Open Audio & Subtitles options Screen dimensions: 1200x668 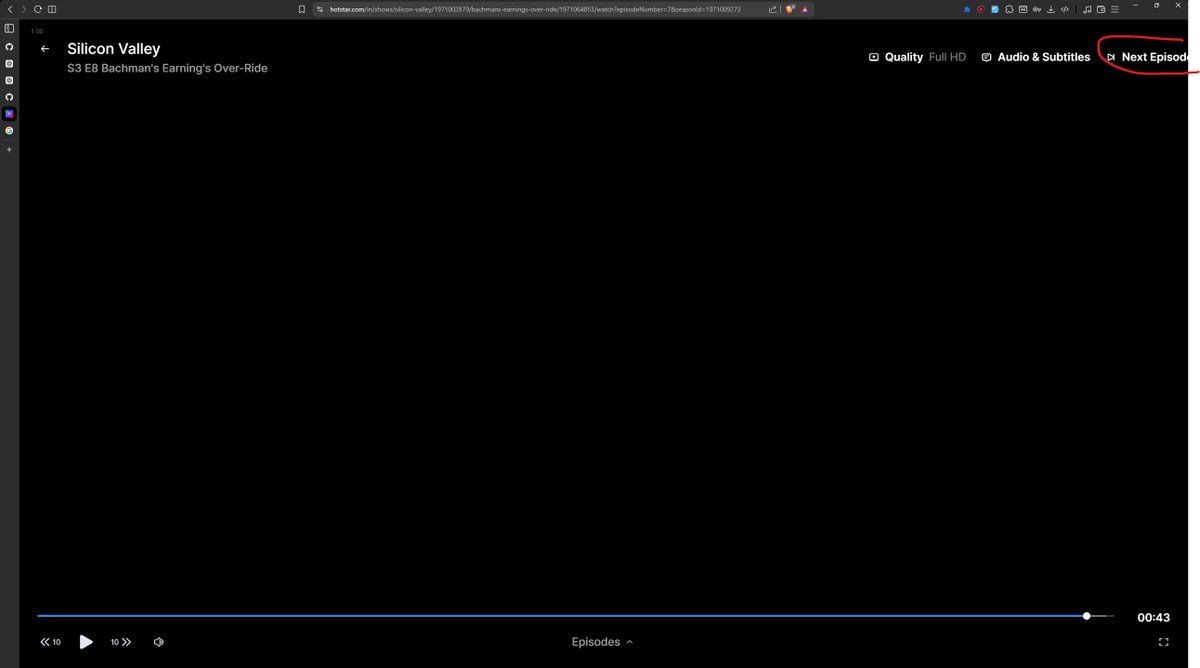coord(1036,57)
